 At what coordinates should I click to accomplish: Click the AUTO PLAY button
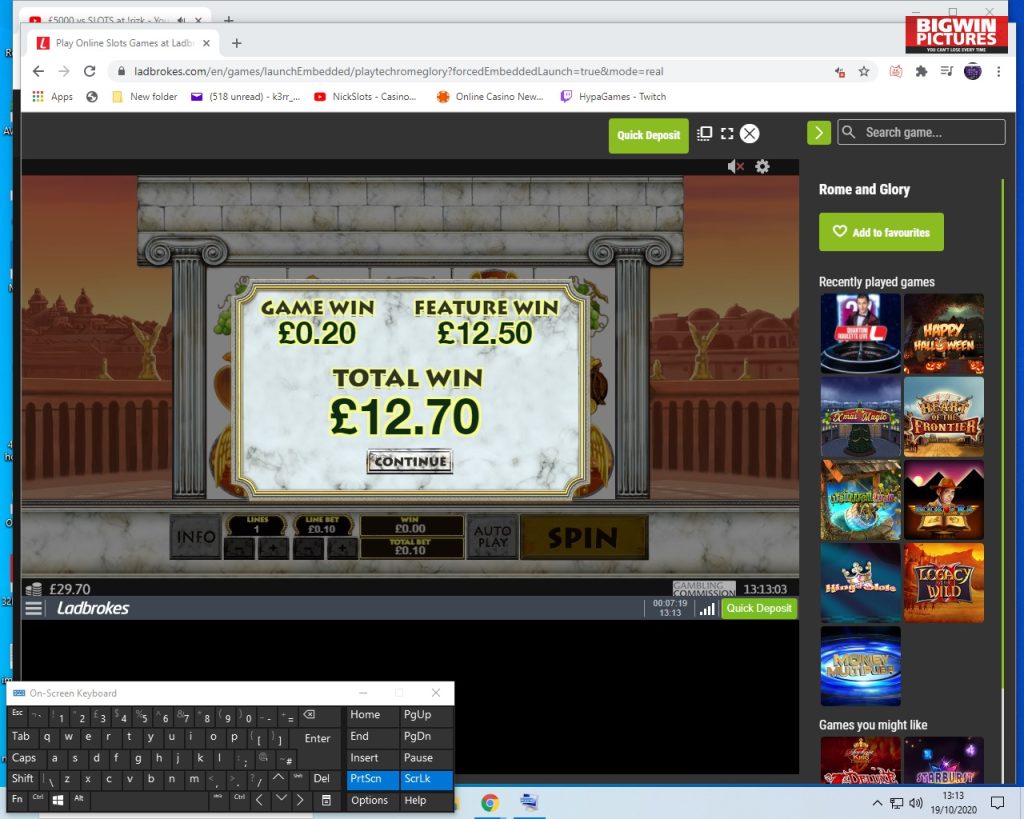492,537
